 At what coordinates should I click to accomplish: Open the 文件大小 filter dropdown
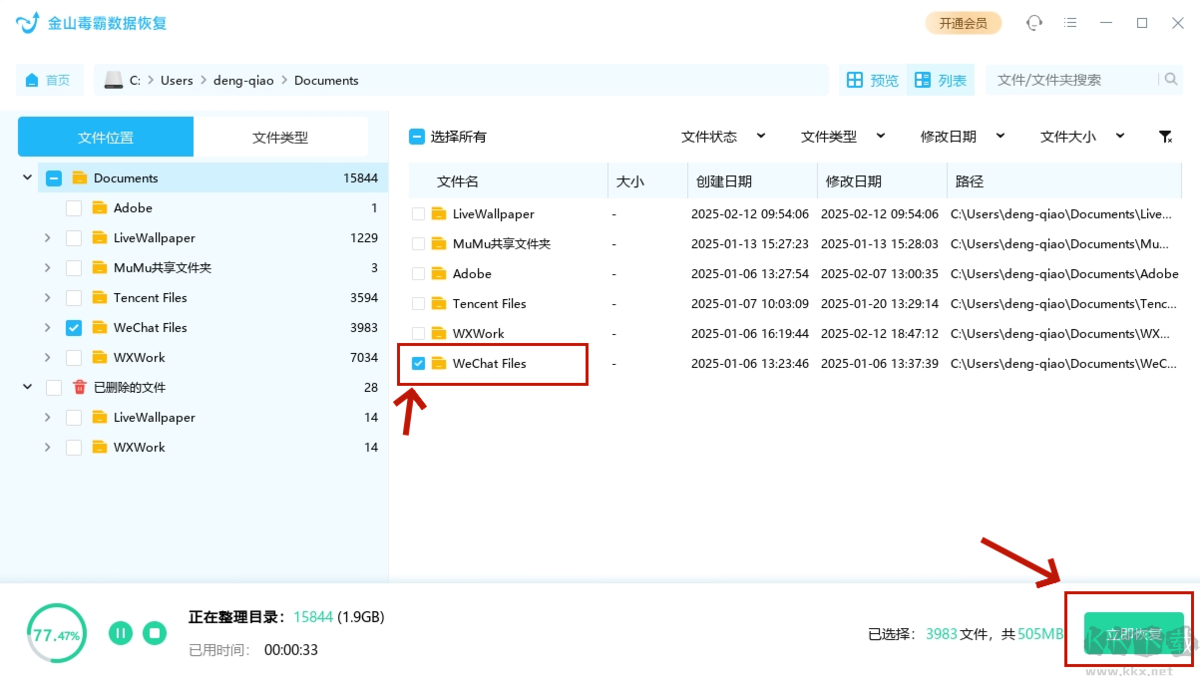tap(1083, 137)
